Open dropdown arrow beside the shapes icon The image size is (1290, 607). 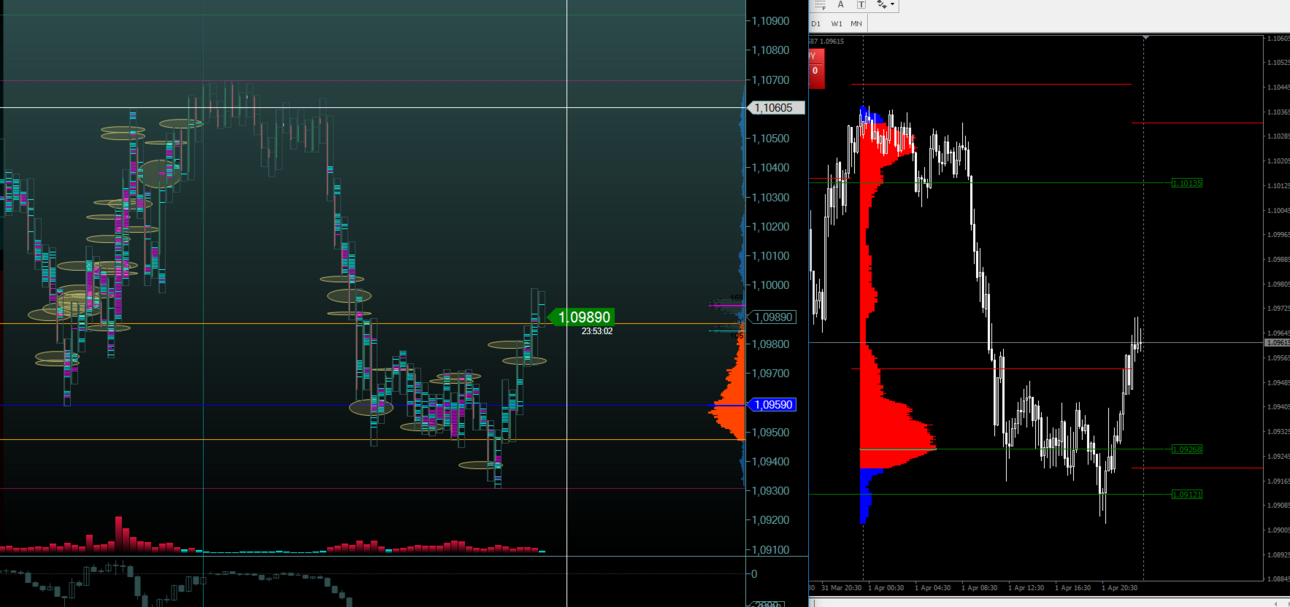coord(894,6)
